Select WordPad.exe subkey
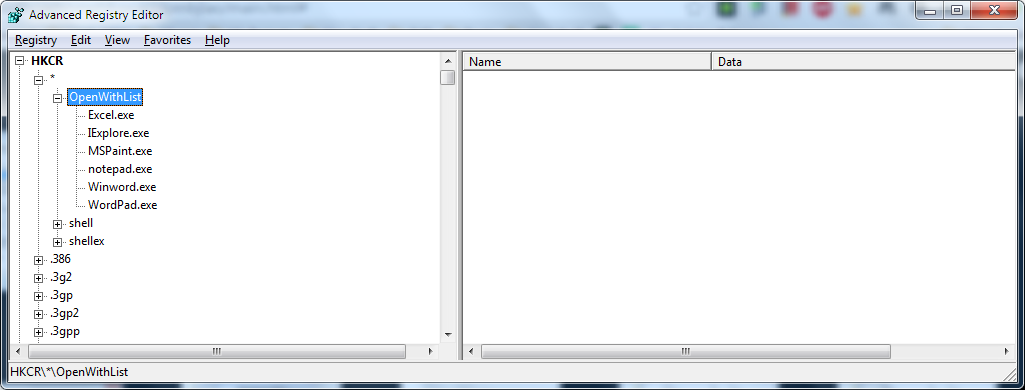This screenshot has height=390, width=1025. click(x=122, y=205)
